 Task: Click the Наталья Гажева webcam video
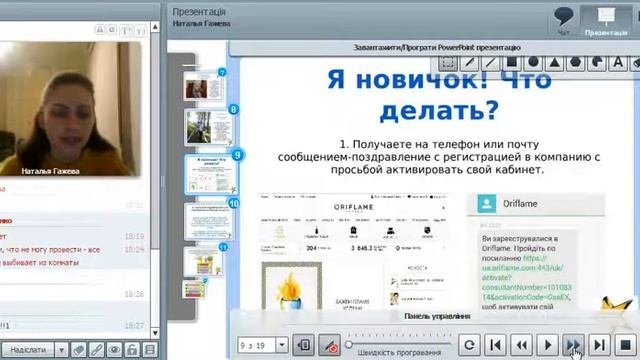click(x=70, y=109)
